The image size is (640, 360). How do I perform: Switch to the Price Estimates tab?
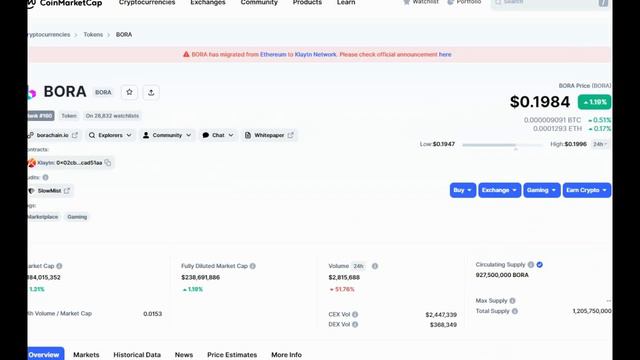(232, 355)
